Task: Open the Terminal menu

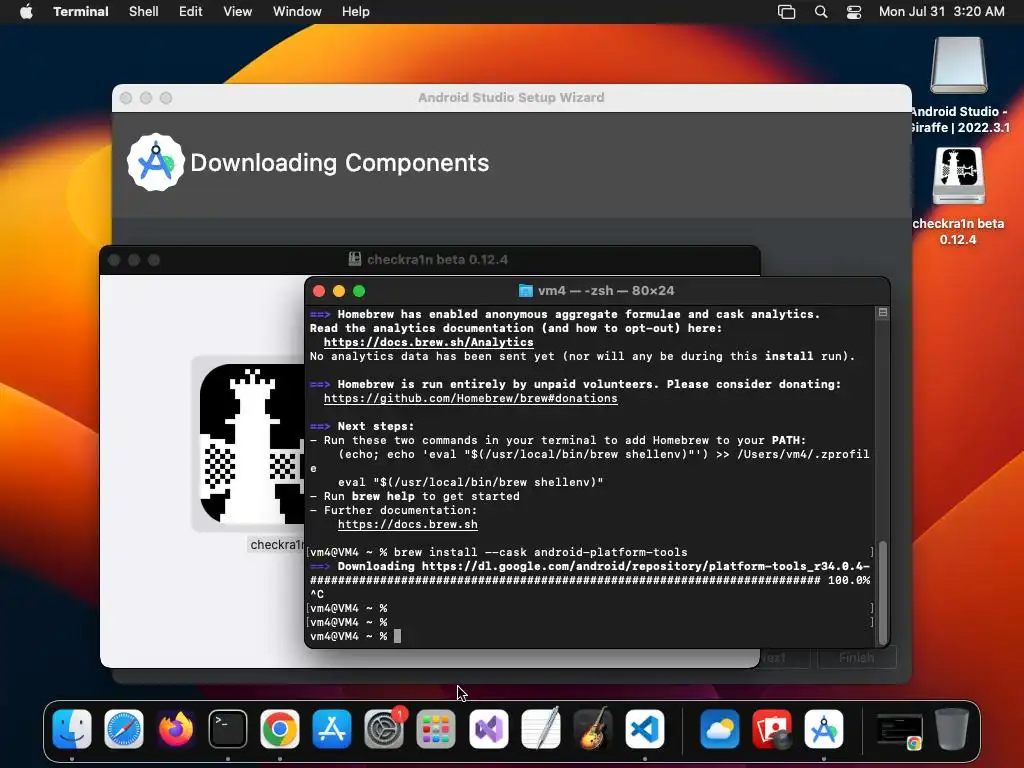Action: (80, 12)
